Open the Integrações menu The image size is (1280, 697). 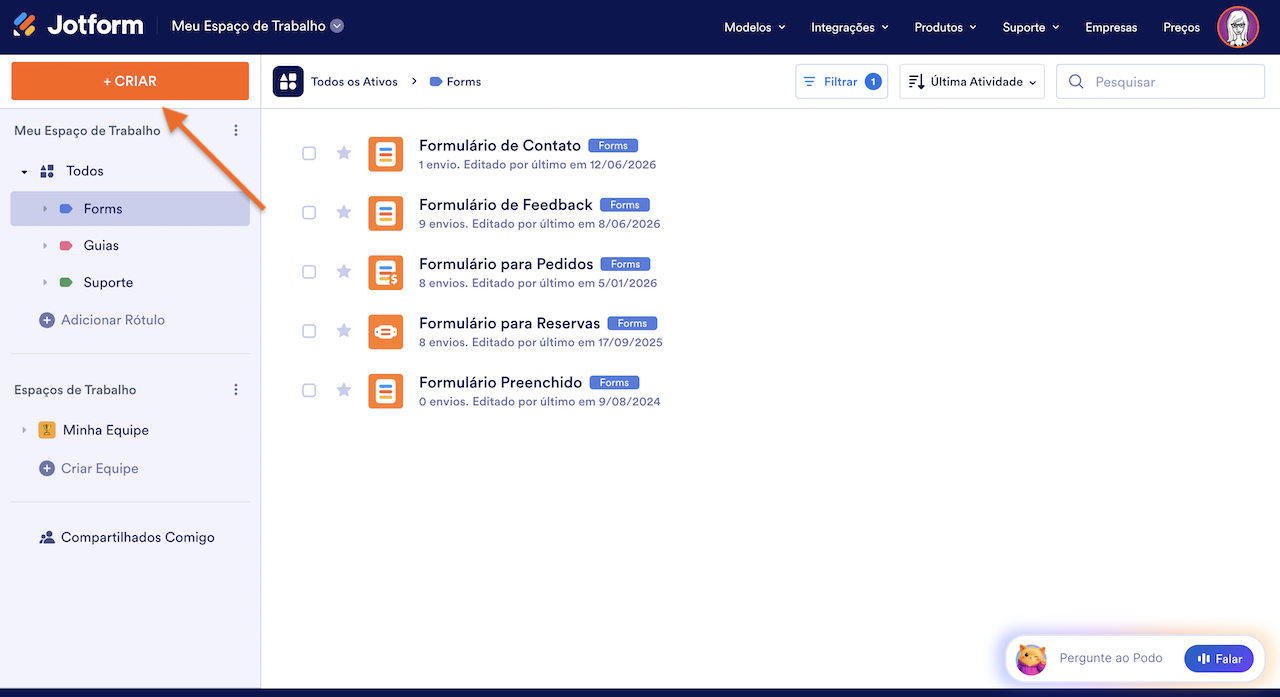point(850,28)
